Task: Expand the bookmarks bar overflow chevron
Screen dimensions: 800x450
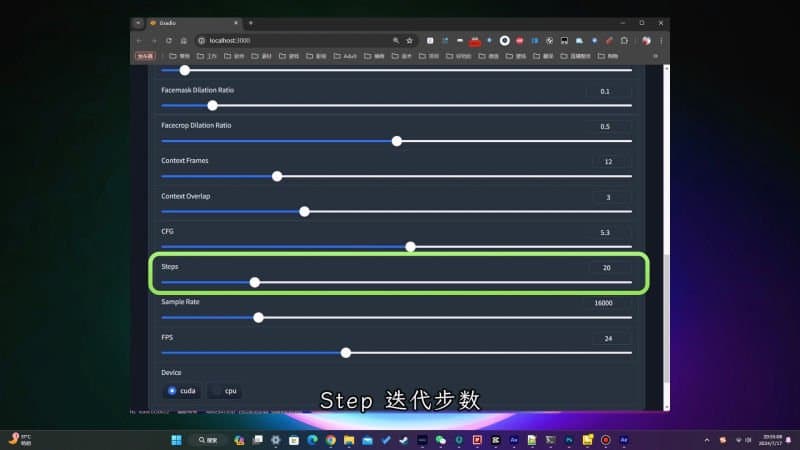Action: click(x=656, y=56)
